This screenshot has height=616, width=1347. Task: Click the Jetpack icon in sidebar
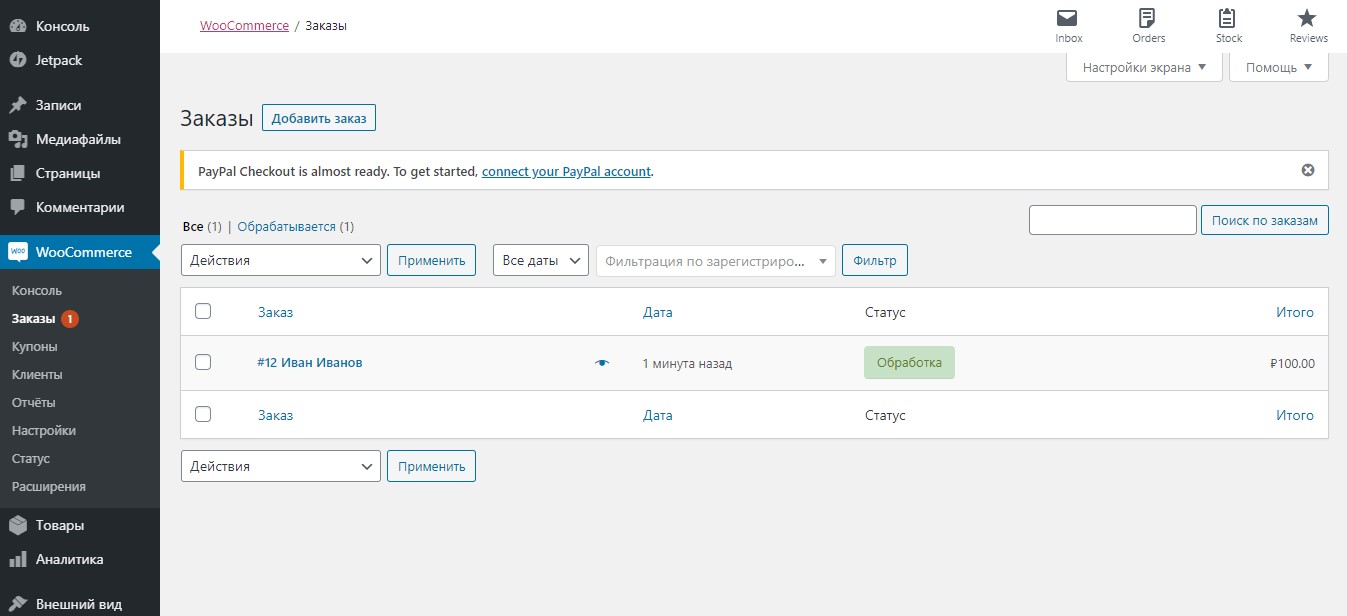[18, 60]
